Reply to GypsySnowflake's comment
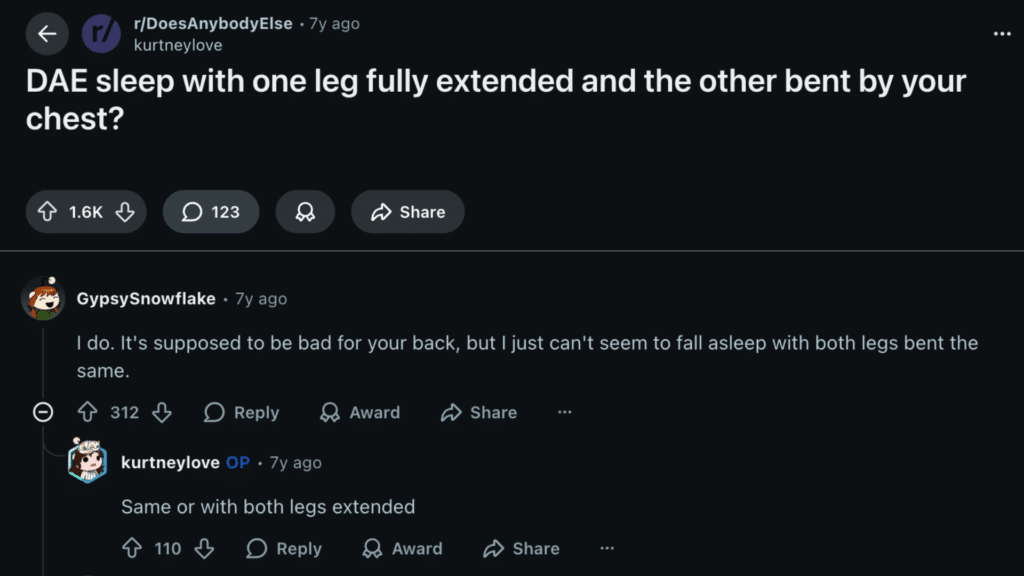Screen dimensions: 1024x576 click(240, 412)
